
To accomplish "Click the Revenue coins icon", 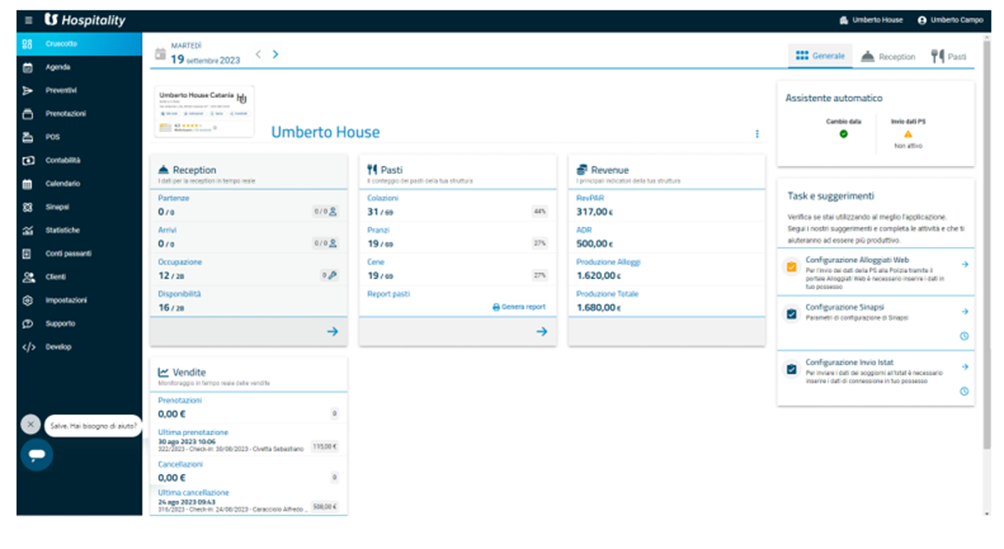I will (581, 170).
